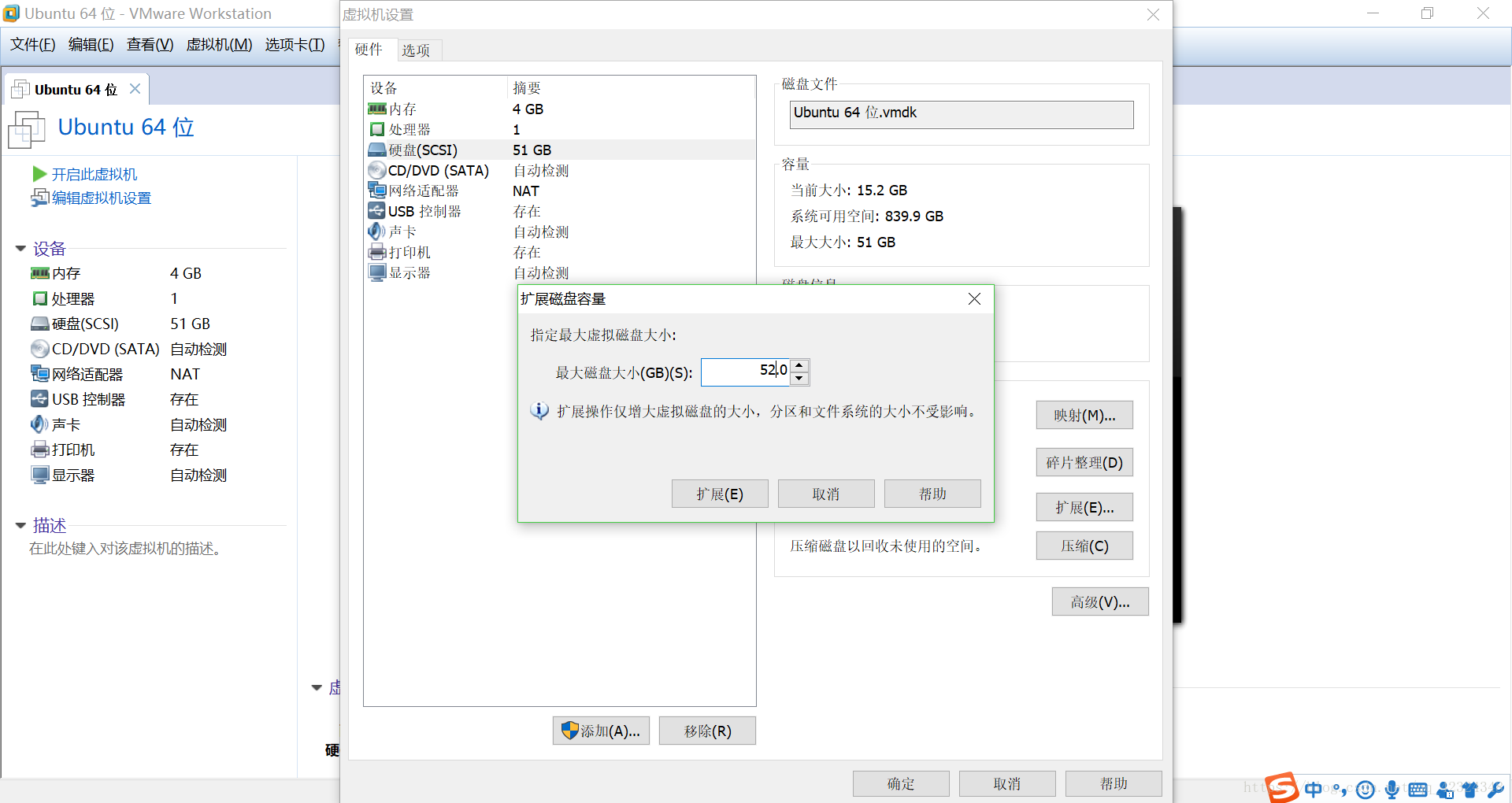The image size is (1512, 803).
Task: Open Sogou account login icon
Action: coord(1445,789)
